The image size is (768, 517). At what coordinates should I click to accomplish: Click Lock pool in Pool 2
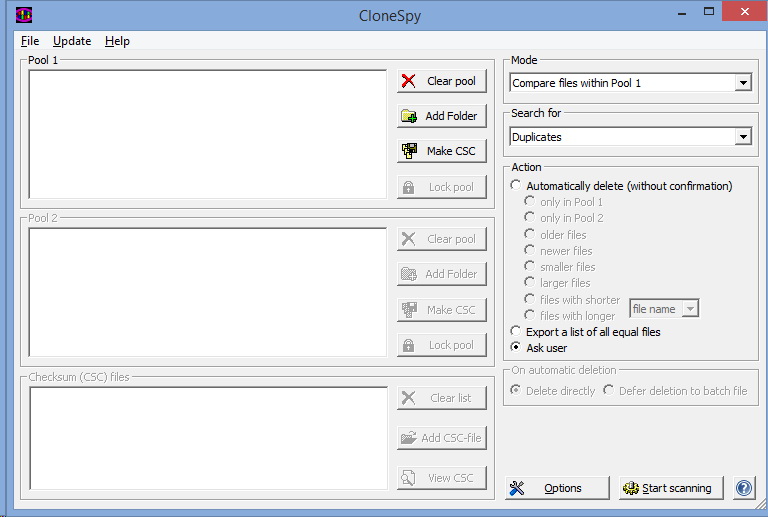[x=442, y=345]
